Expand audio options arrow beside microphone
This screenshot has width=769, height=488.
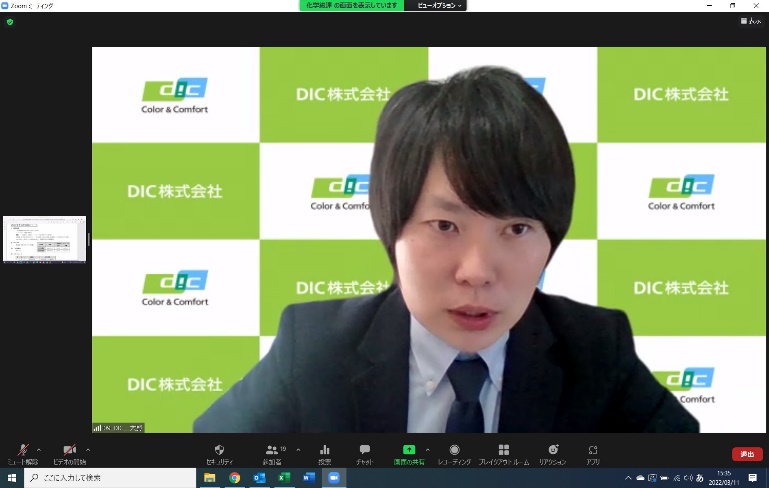pos(39,450)
